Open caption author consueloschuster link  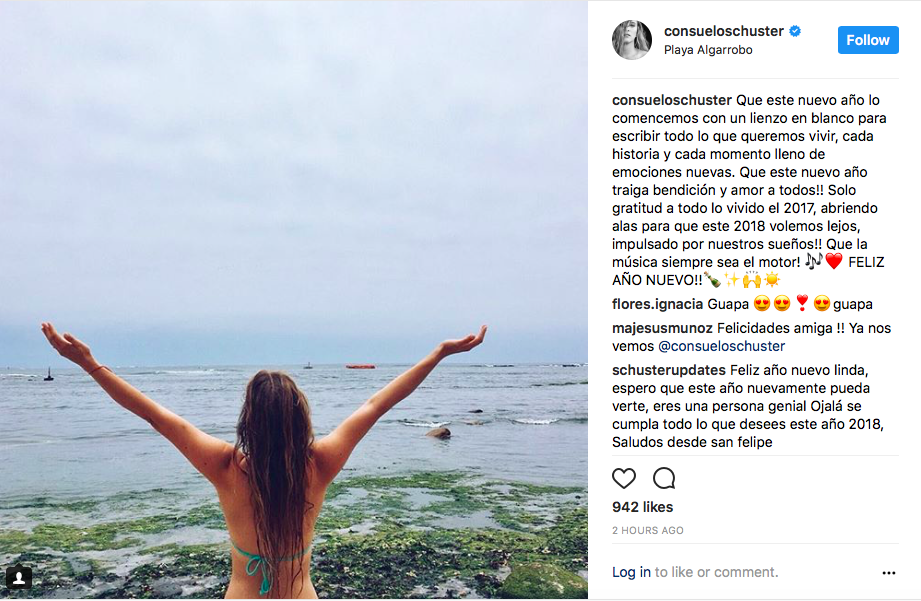point(672,100)
